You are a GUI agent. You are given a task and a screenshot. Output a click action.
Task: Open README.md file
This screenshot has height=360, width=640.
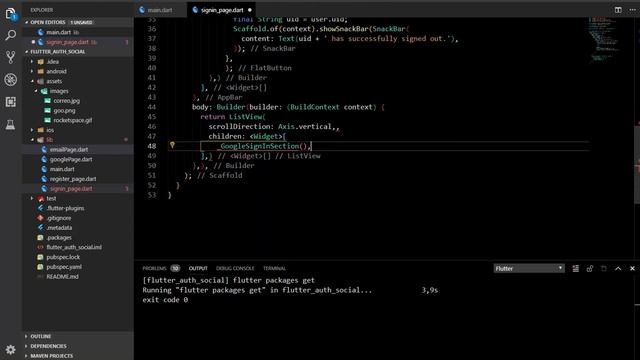[78, 277]
